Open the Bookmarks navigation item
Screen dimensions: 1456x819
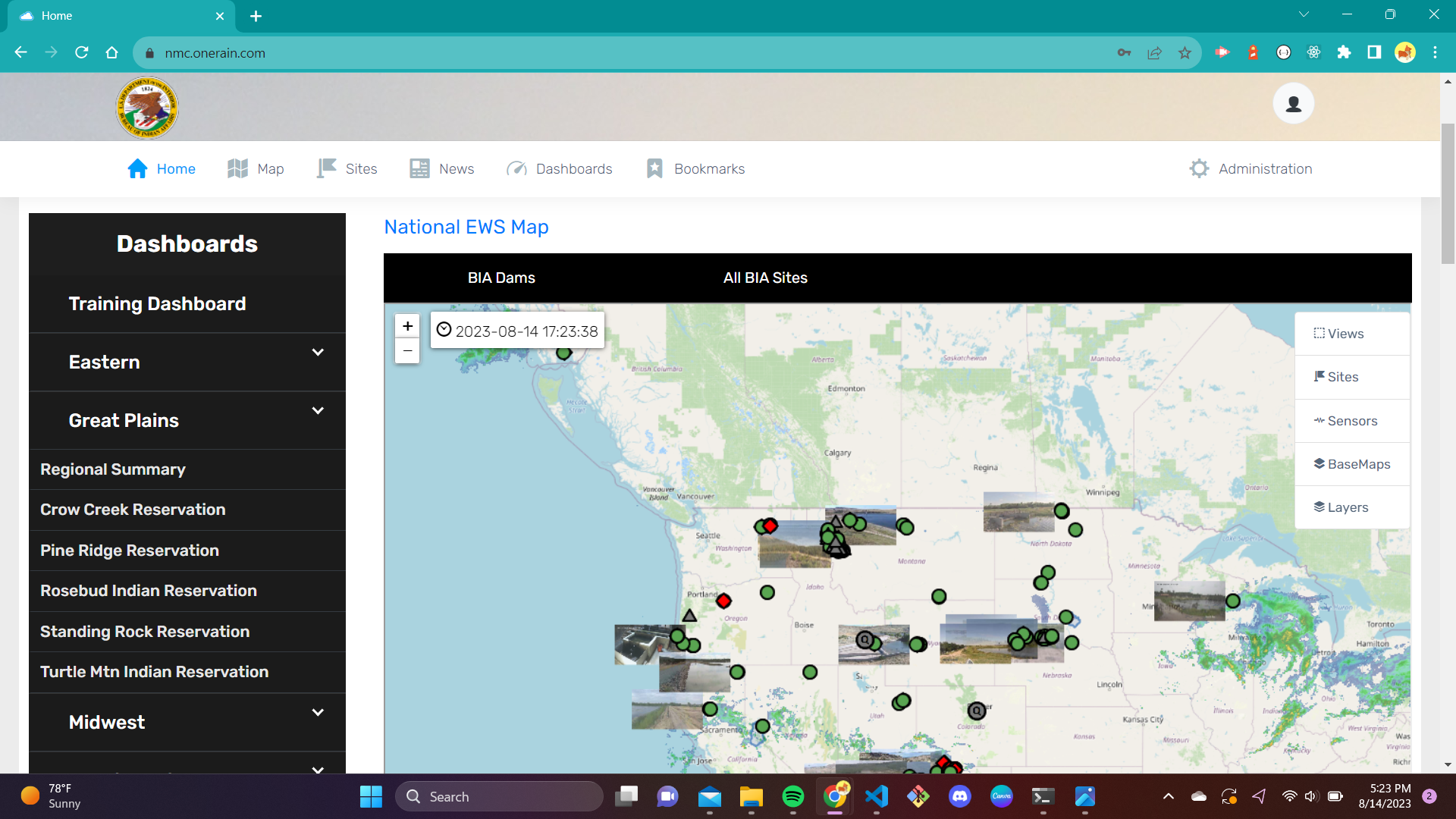click(x=695, y=168)
